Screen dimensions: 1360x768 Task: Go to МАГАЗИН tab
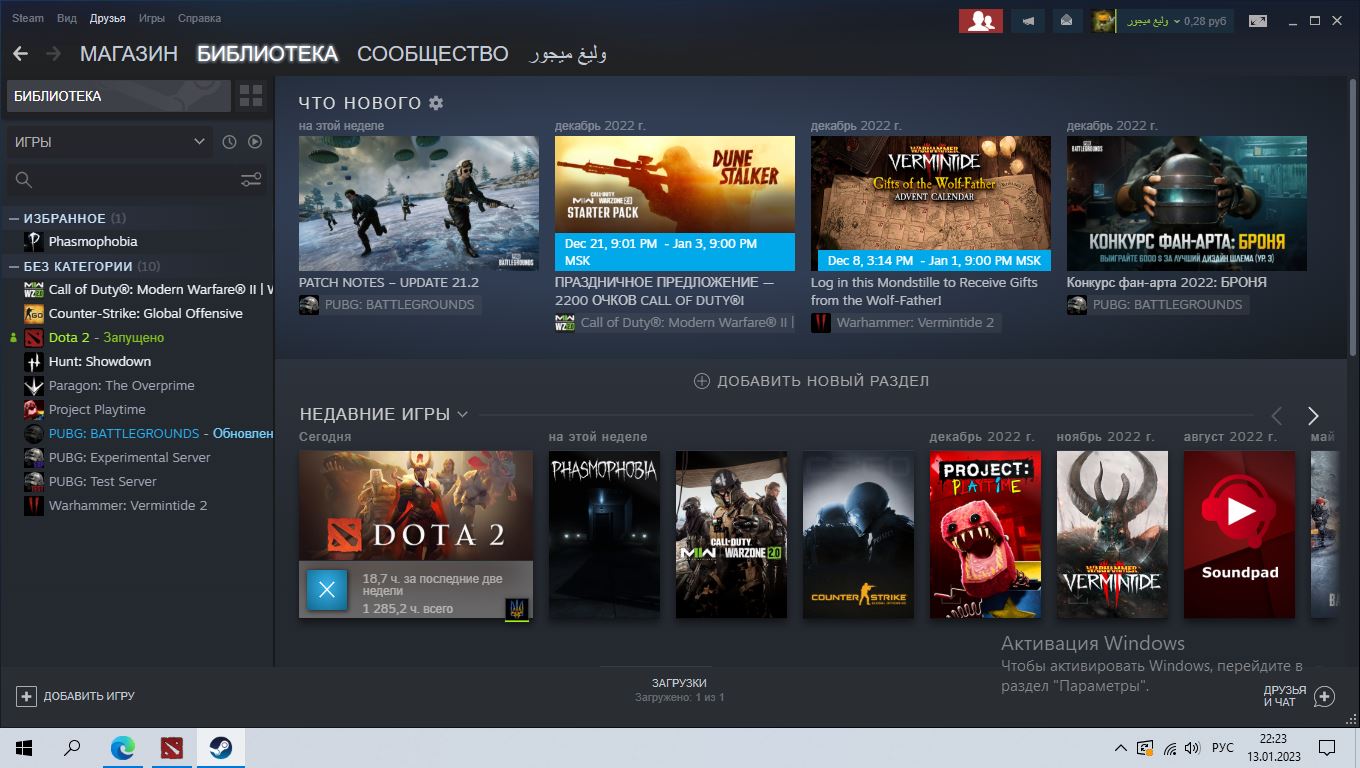(x=129, y=54)
